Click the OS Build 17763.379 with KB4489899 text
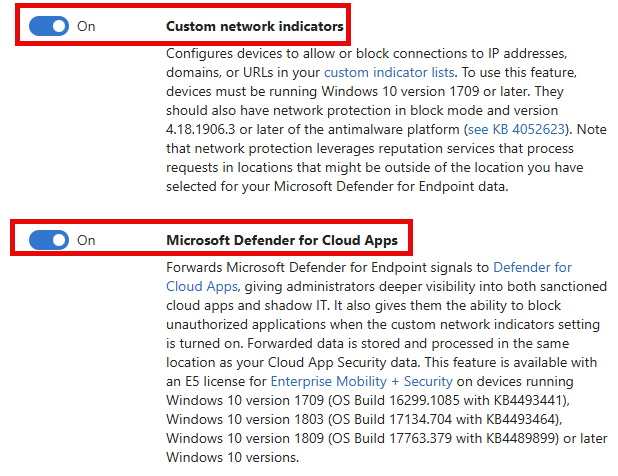The image size is (618, 476). (445, 438)
